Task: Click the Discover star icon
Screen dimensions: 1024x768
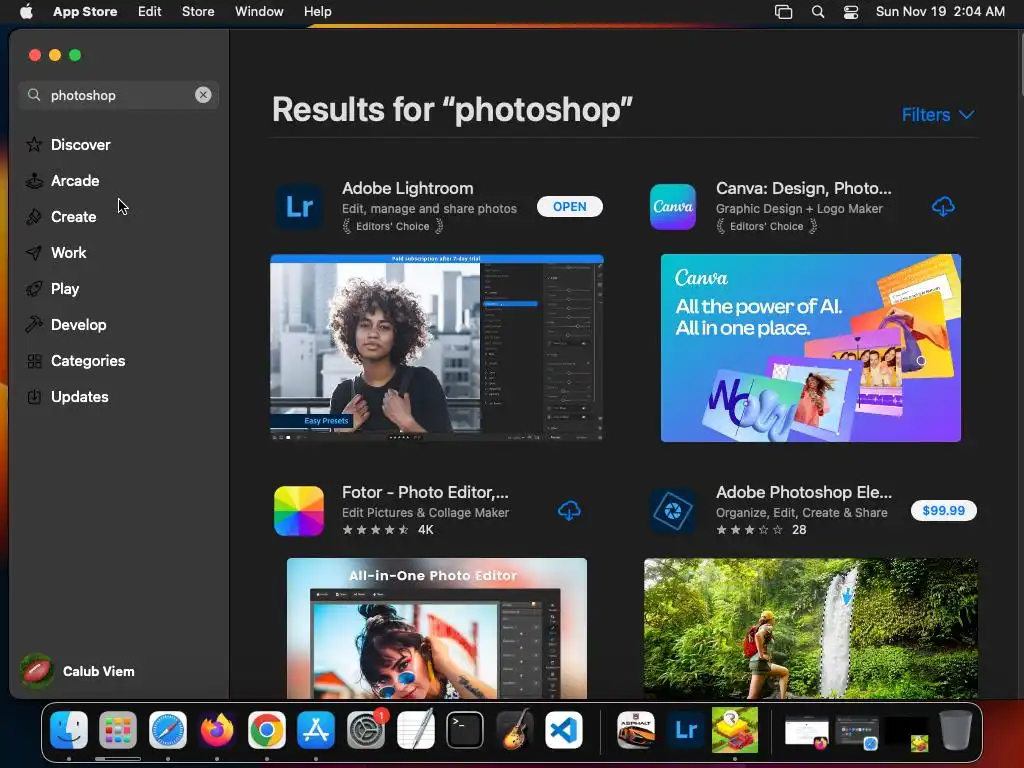Action: point(34,144)
